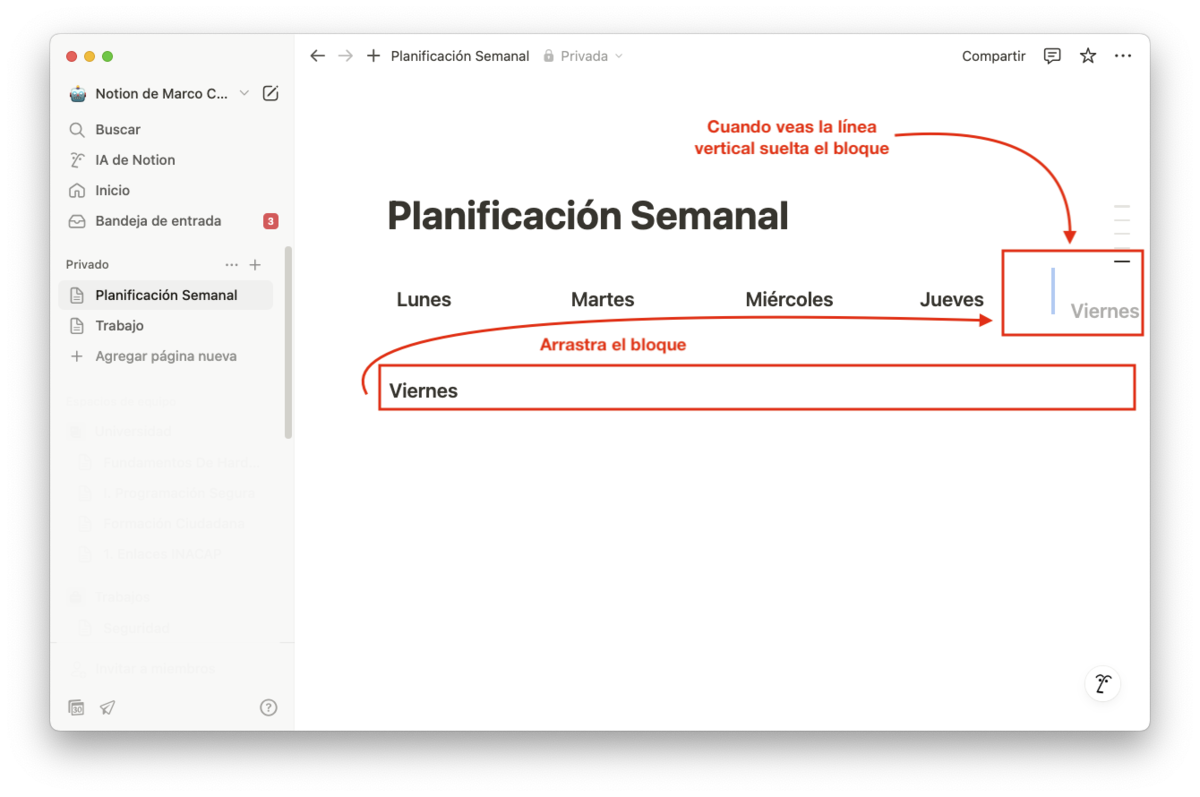Add page to favorites with star icon
Viewport: 1200px width, 797px height.
tap(1088, 56)
